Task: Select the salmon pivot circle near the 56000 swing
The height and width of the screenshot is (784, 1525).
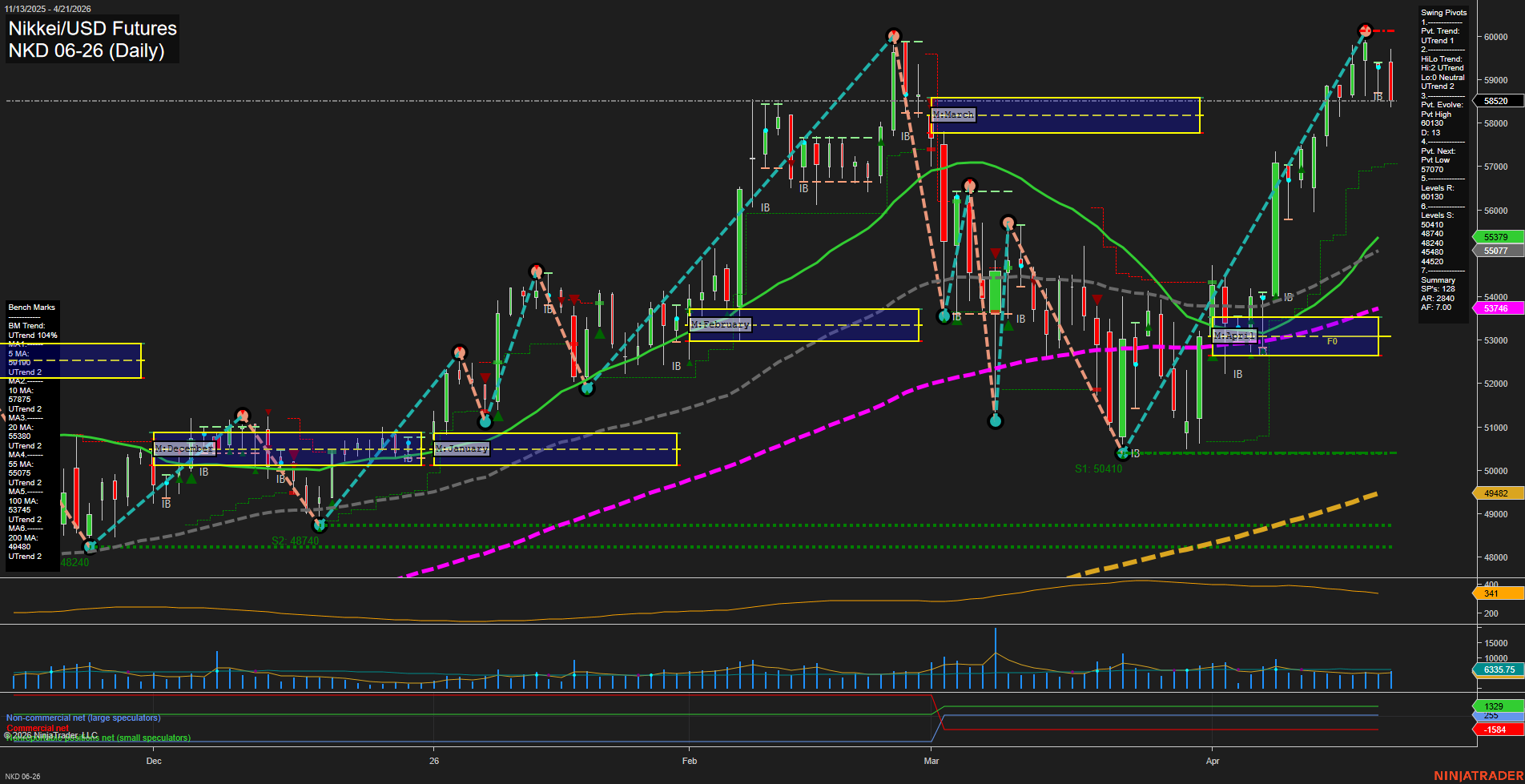Action: point(1009,222)
